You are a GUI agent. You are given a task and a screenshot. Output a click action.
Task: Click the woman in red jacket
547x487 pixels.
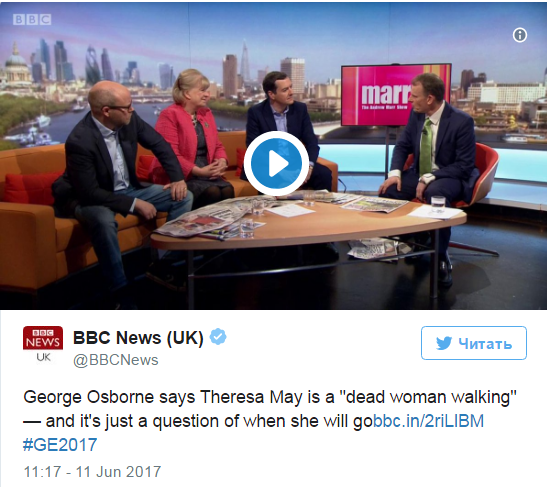pos(196,139)
